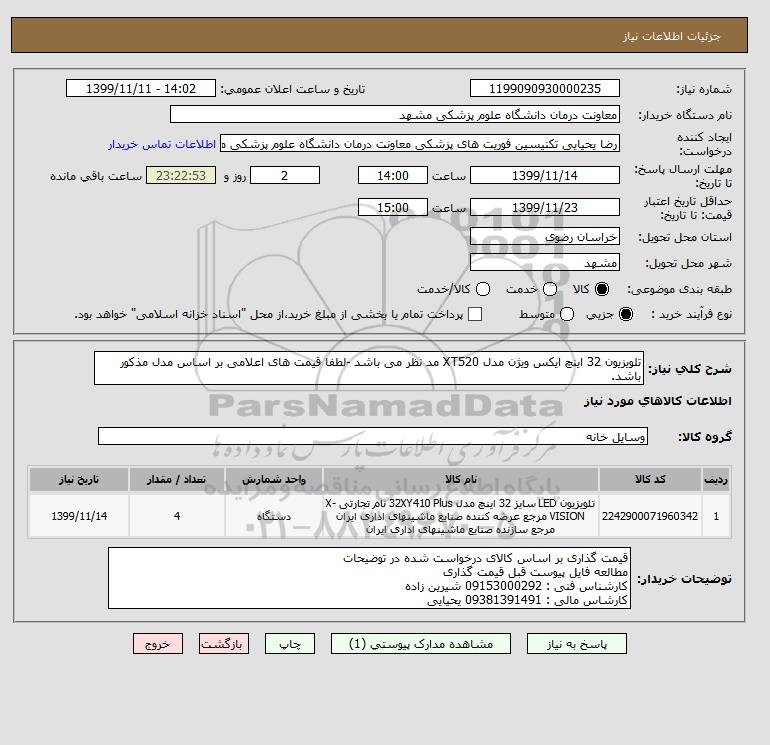
Task: Choose متوسط purchase process option
Action: coord(567,314)
